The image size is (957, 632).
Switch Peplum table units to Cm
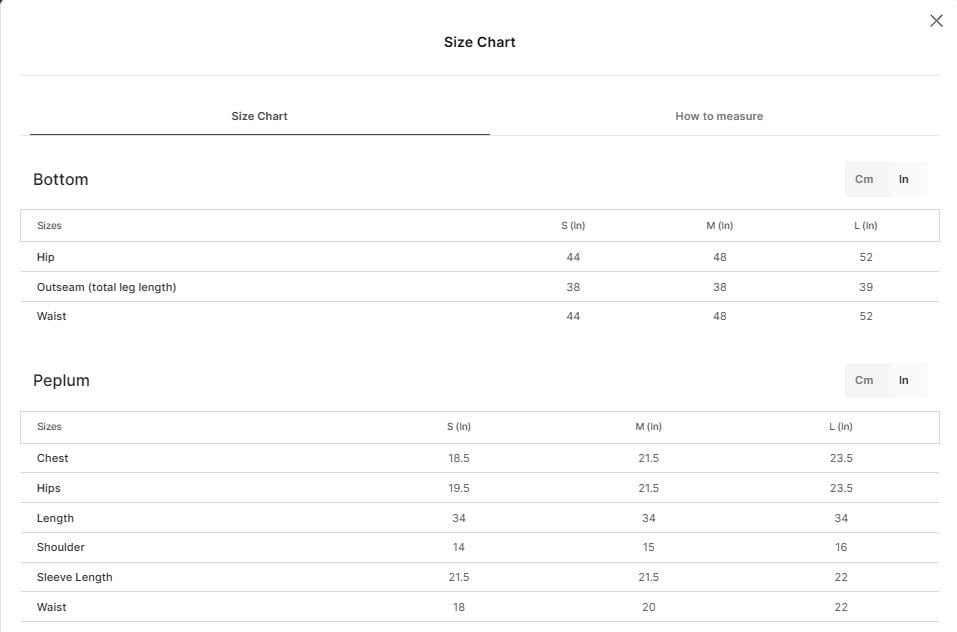[x=864, y=380]
